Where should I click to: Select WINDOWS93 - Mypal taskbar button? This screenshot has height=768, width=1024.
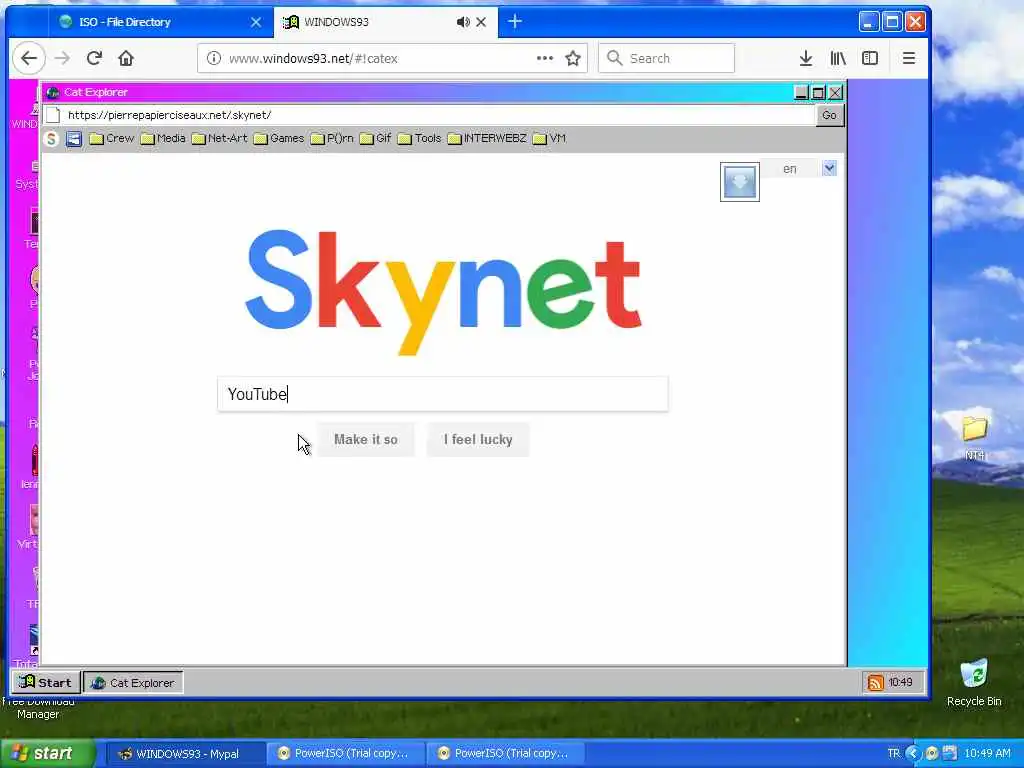185,754
